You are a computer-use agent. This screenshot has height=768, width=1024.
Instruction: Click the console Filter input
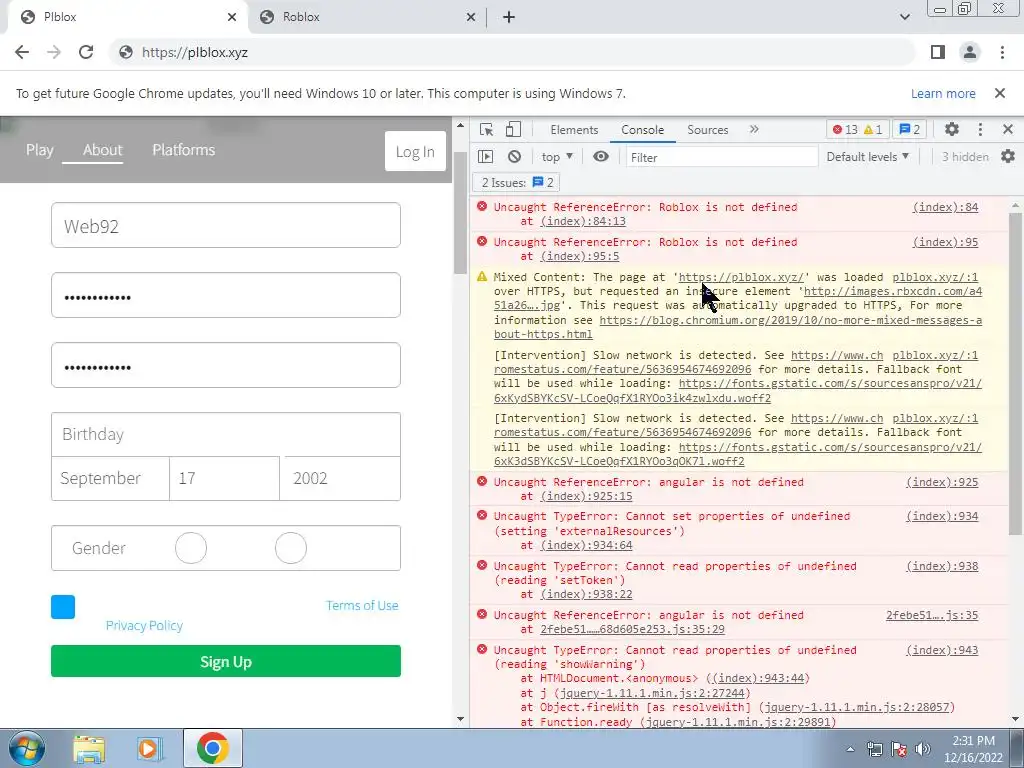pyautogui.click(x=722, y=157)
